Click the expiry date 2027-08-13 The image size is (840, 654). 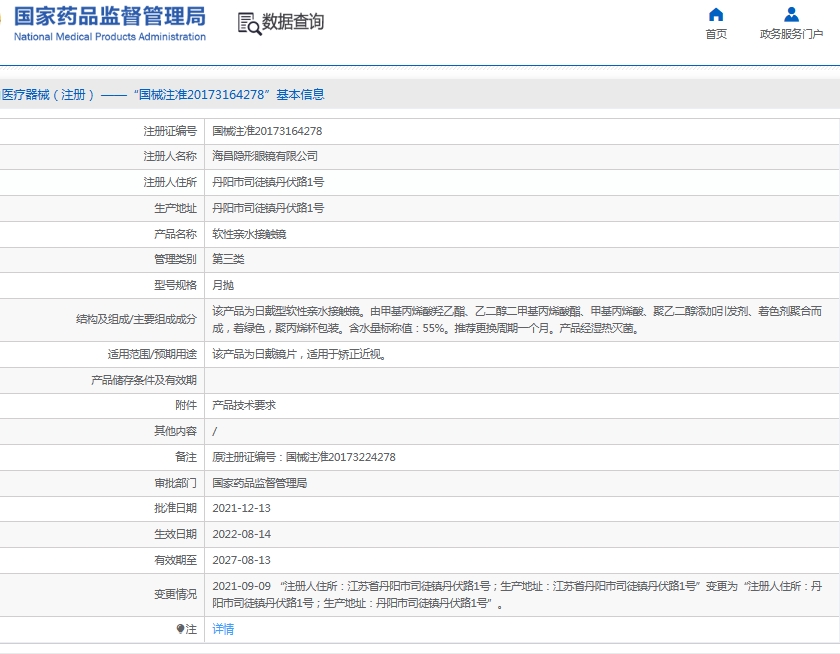(x=242, y=560)
